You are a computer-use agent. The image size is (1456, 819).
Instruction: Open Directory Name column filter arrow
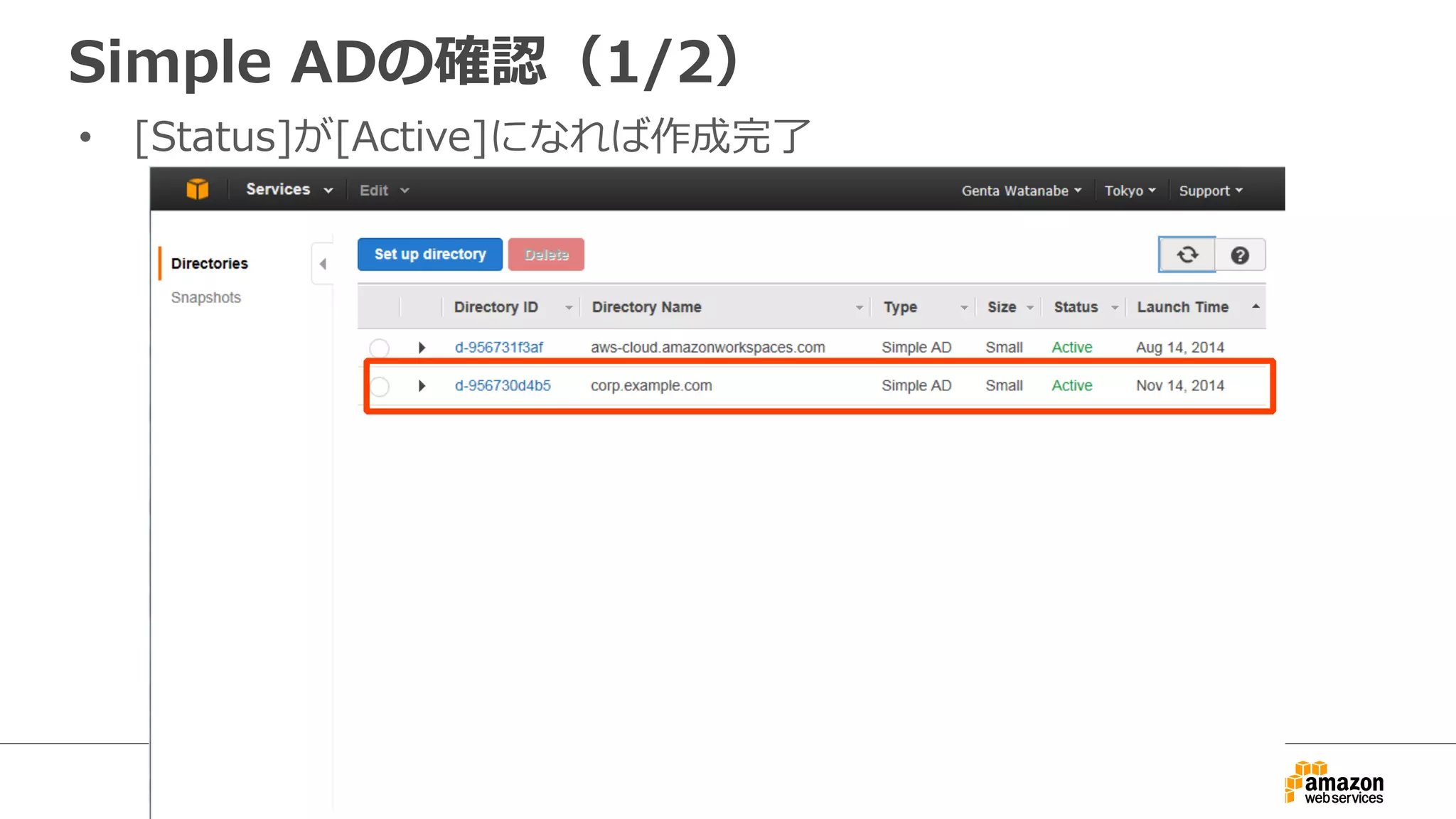[x=859, y=308]
